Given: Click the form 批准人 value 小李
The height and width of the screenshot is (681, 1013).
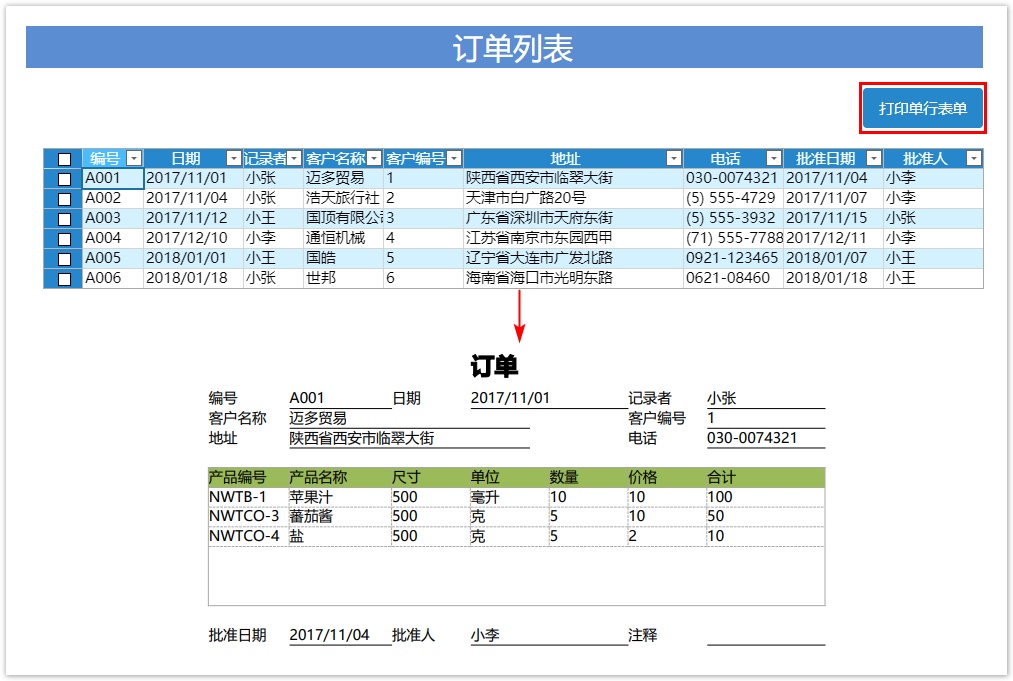Looking at the screenshot, I should coord(548,636).
